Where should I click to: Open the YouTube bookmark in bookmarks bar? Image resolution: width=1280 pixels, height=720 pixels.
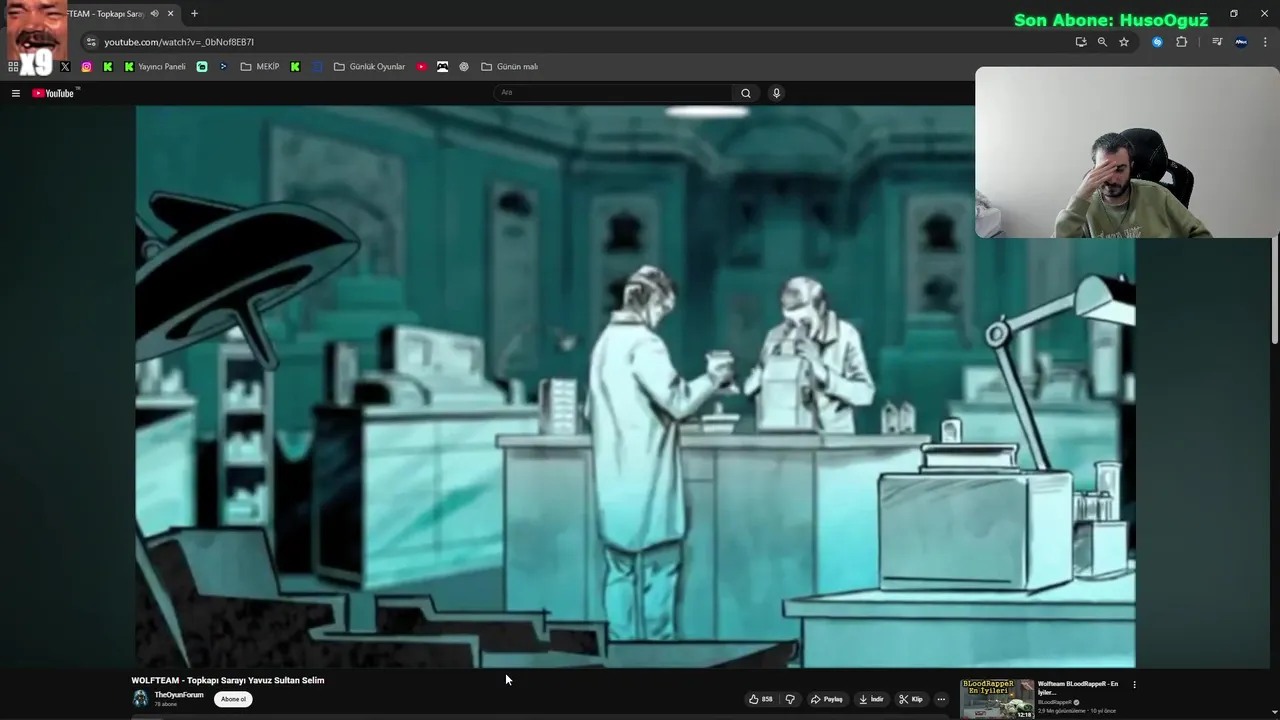(421, 67)
